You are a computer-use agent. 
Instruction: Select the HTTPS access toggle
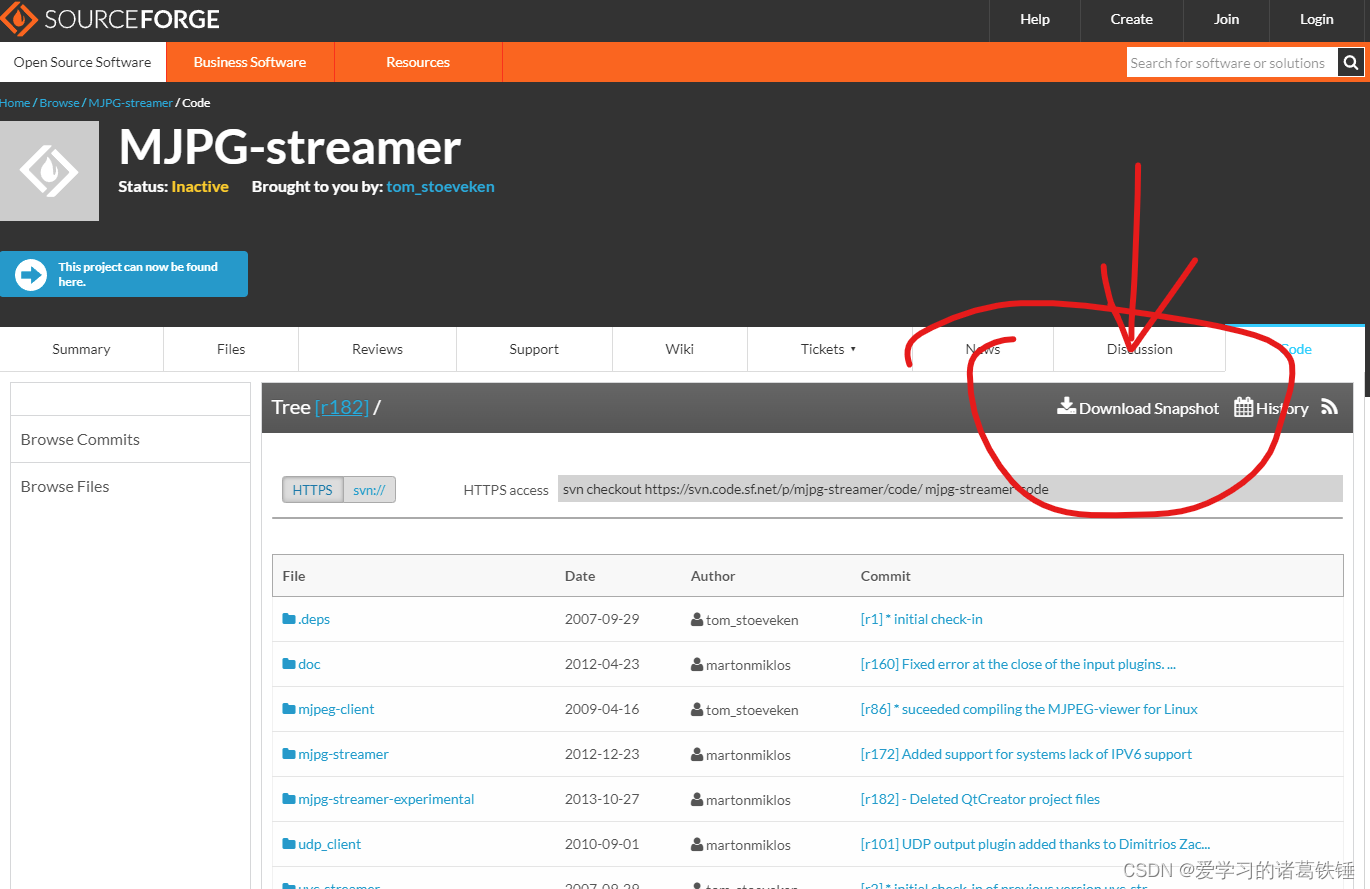pos(313,490)
